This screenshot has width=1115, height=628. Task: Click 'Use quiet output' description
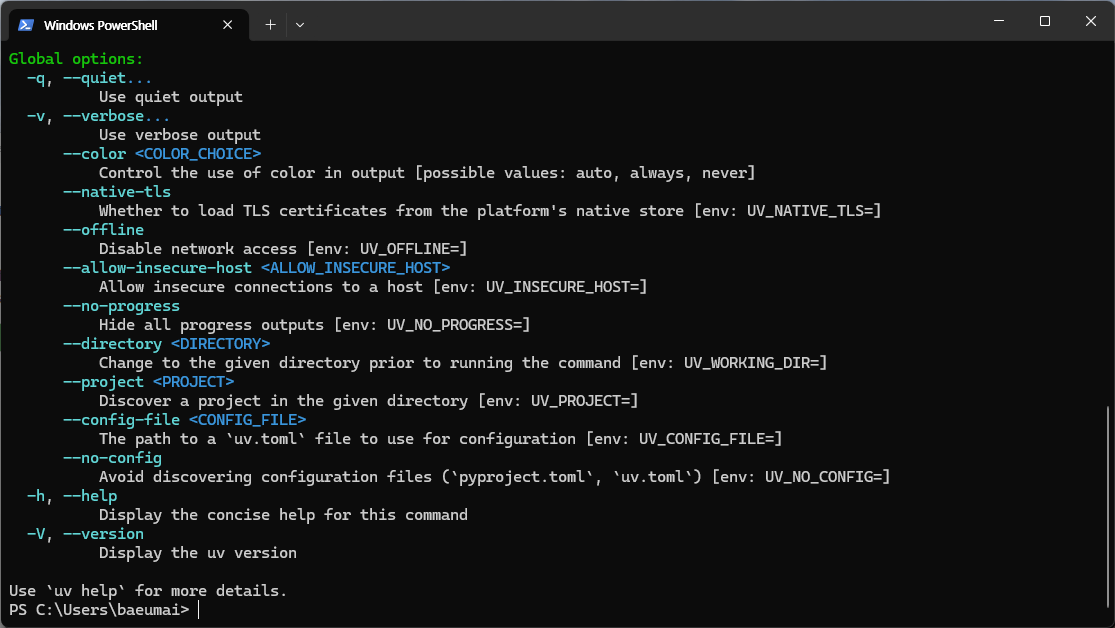coord(171,97)
